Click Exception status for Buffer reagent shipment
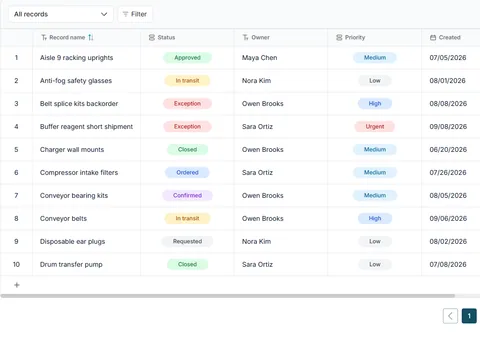The width and height of the screenshot is (480, 360). (x=187, y=127)
